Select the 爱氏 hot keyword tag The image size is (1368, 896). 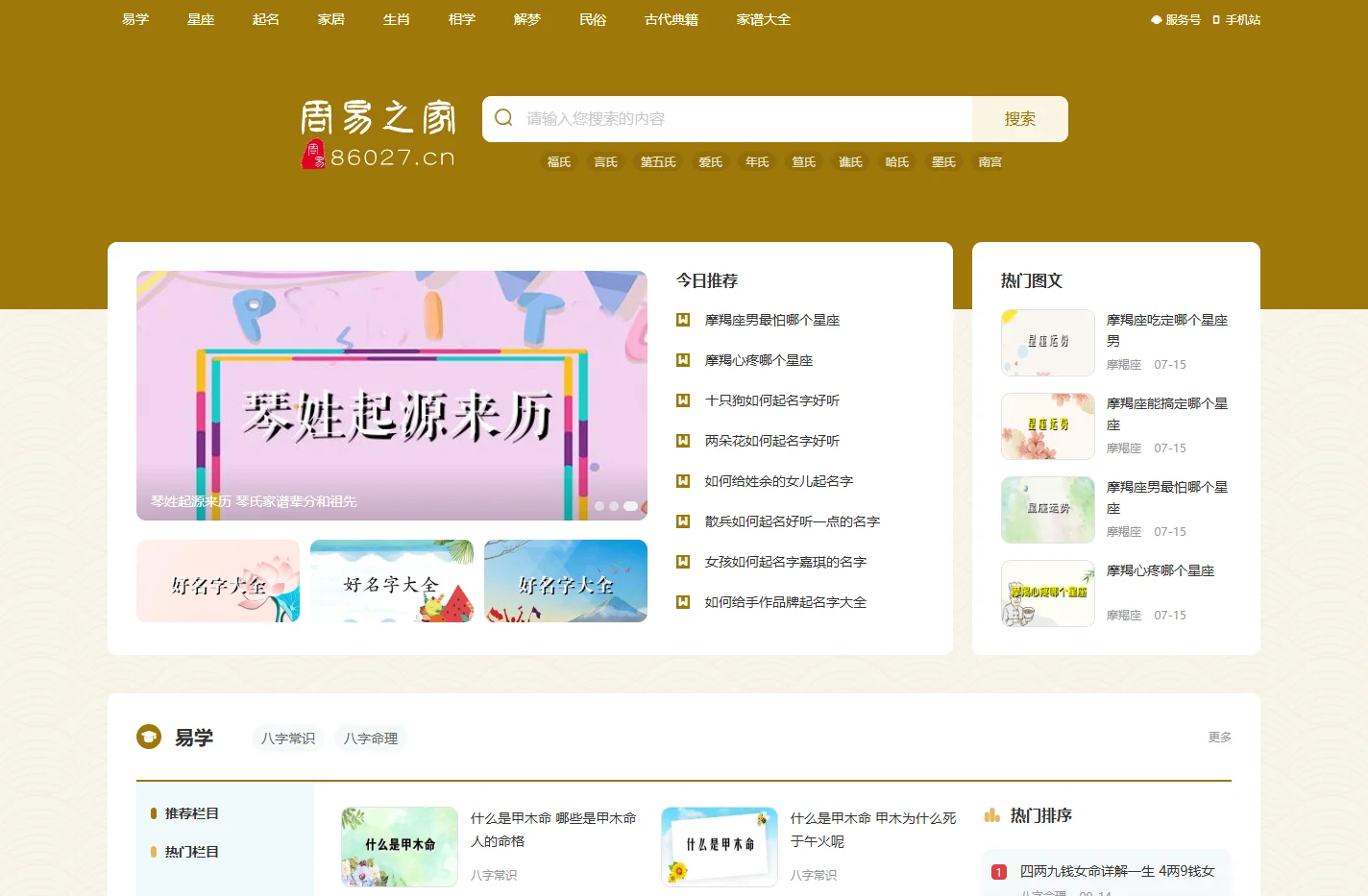click(711, 162)
